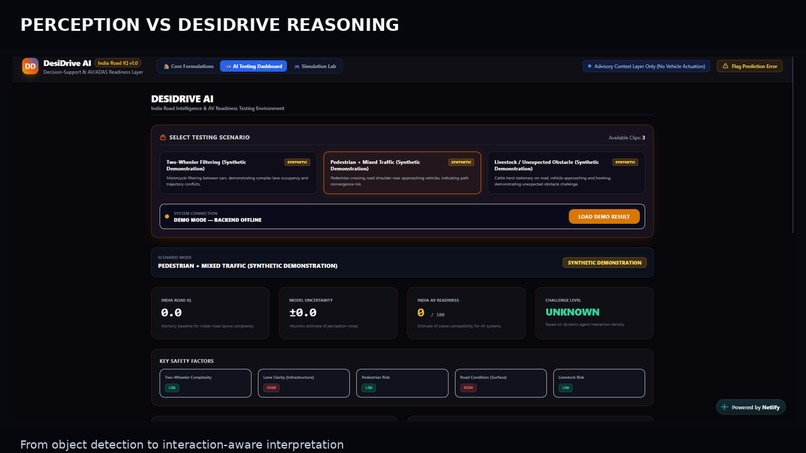Open the Simulation Lab tab
The image size is (806, 453).
tap(315, 66)
